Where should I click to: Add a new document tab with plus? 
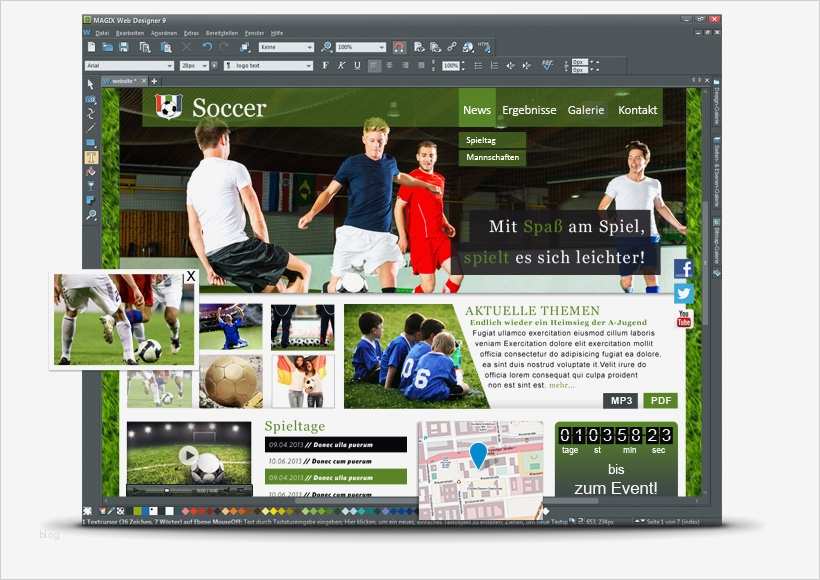[154, 81]
